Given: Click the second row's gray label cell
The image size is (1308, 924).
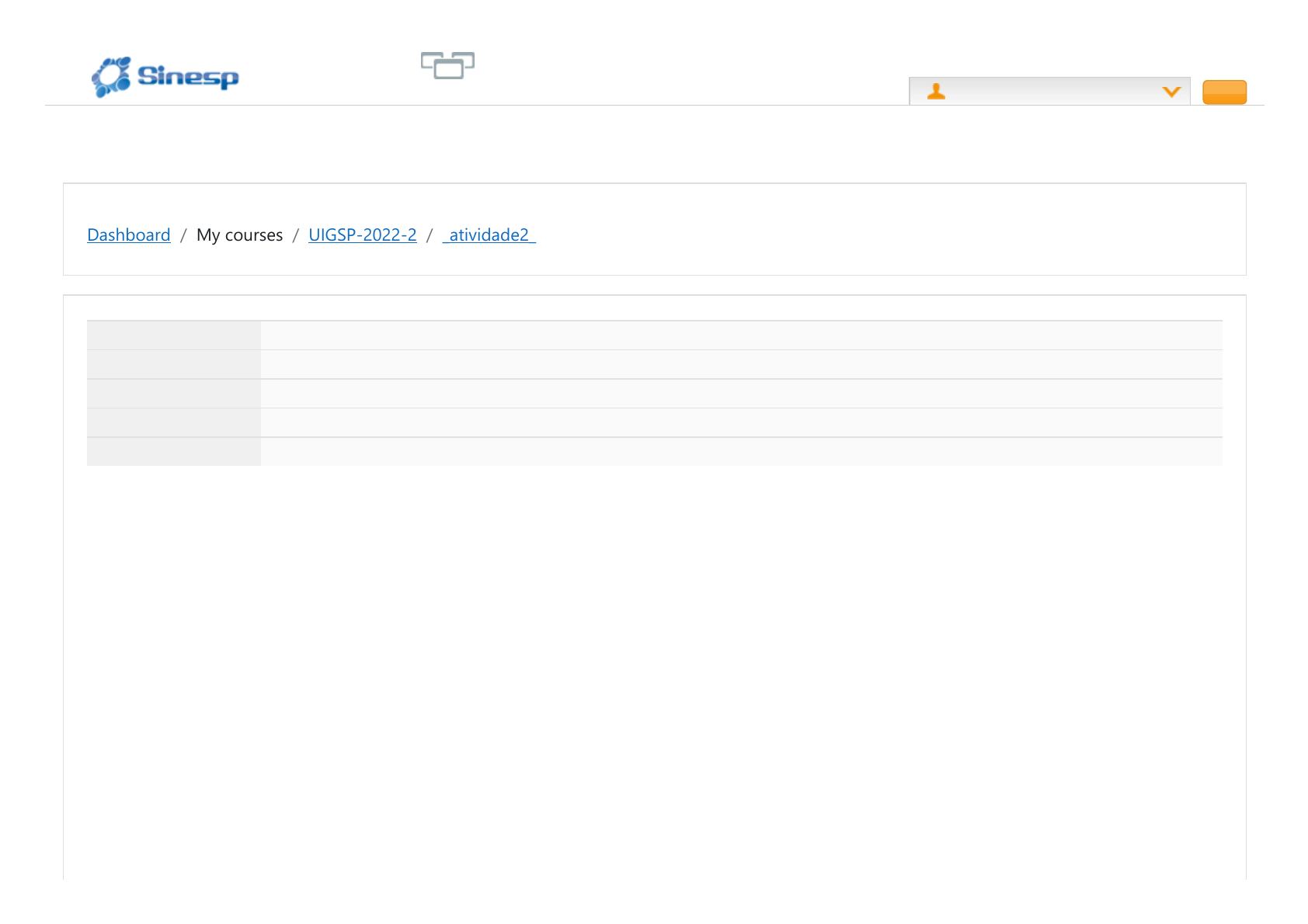Looking at the screenshot, I should 173,364.
